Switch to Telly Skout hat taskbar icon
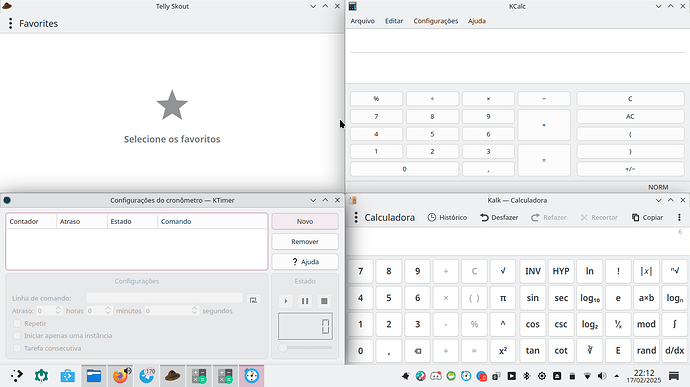The height and width of the screenshot is (387, 690). pos(172,376)
